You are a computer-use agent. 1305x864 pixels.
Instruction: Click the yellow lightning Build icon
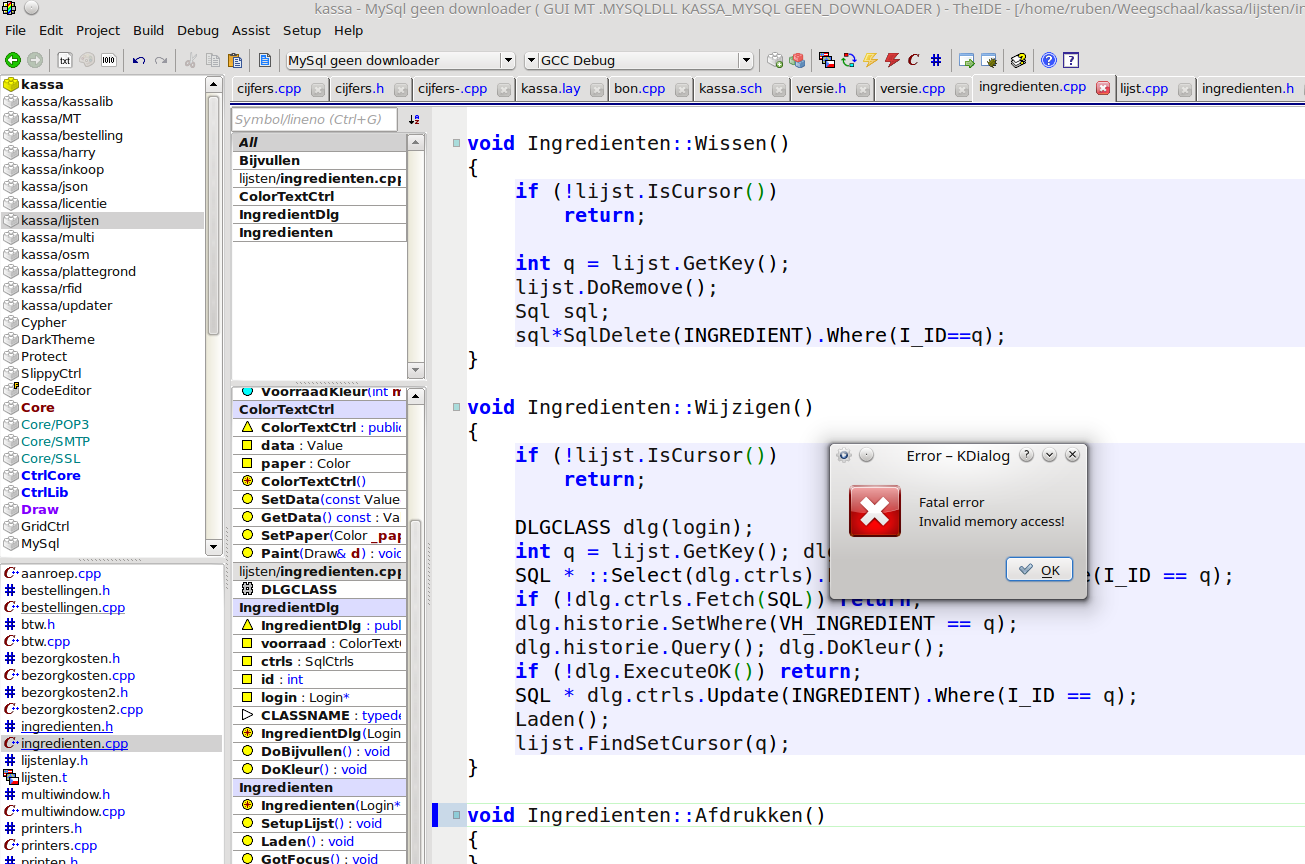870,60
